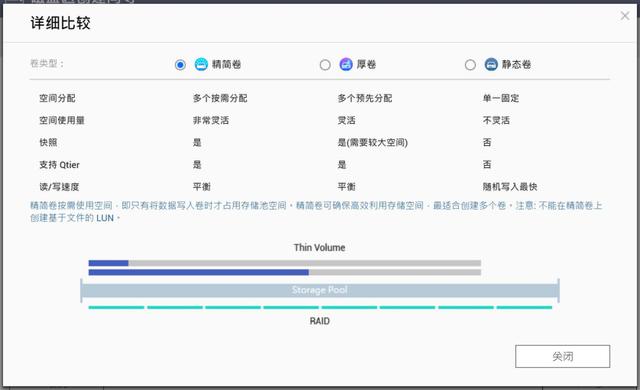Click the 关闭 button

(x=562, y=357)
